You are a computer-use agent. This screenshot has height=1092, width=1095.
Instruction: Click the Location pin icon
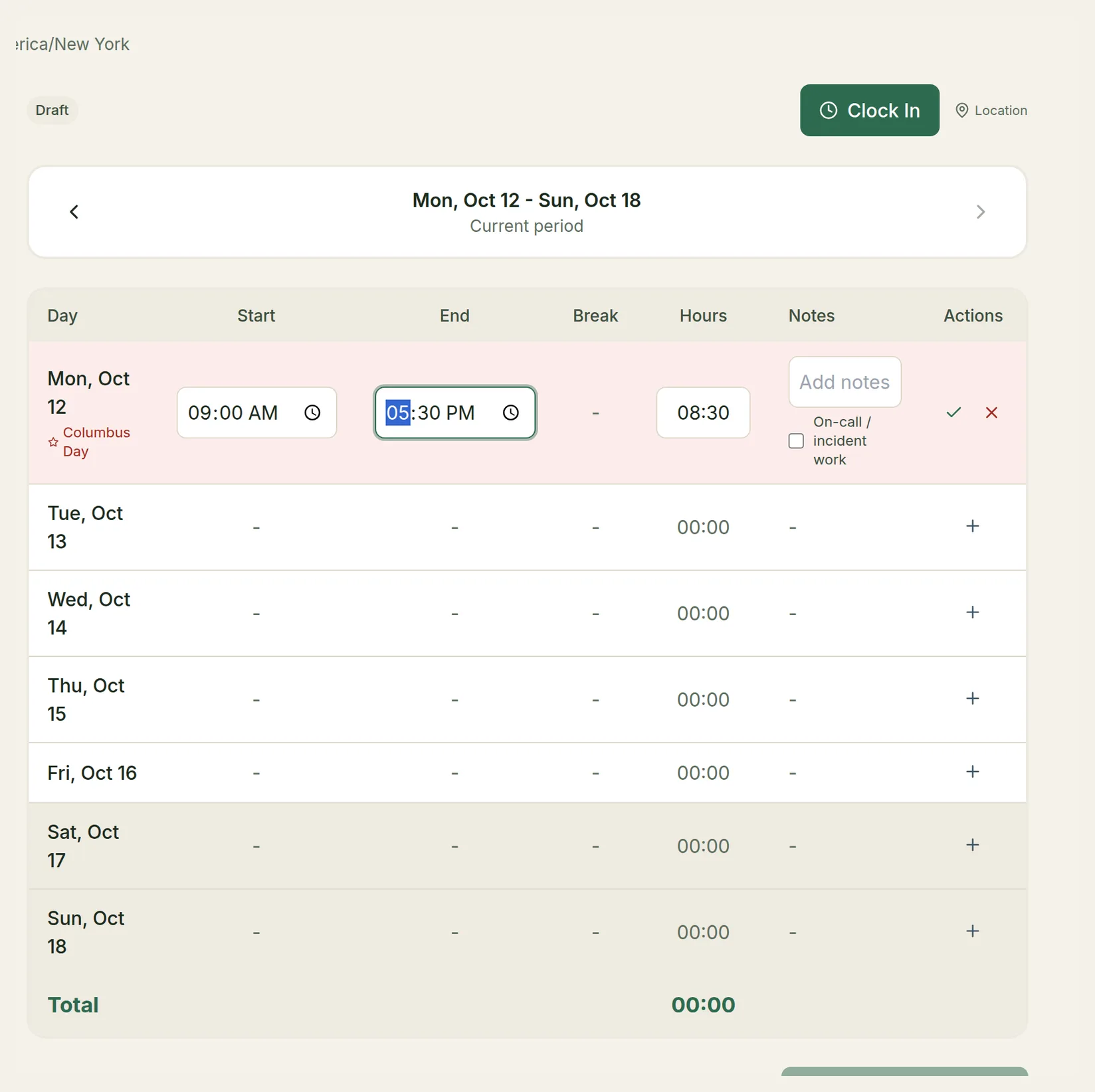[x=961, y=110]
